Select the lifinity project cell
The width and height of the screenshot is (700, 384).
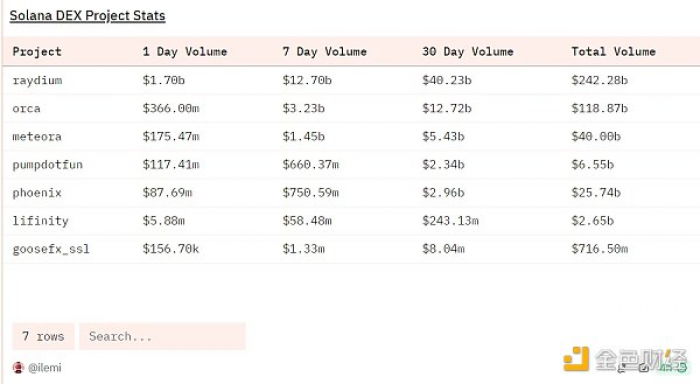(x=41, y=221)
